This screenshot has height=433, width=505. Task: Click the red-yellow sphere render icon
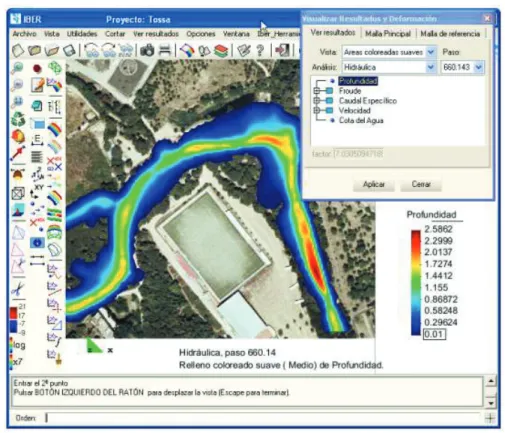18,136
